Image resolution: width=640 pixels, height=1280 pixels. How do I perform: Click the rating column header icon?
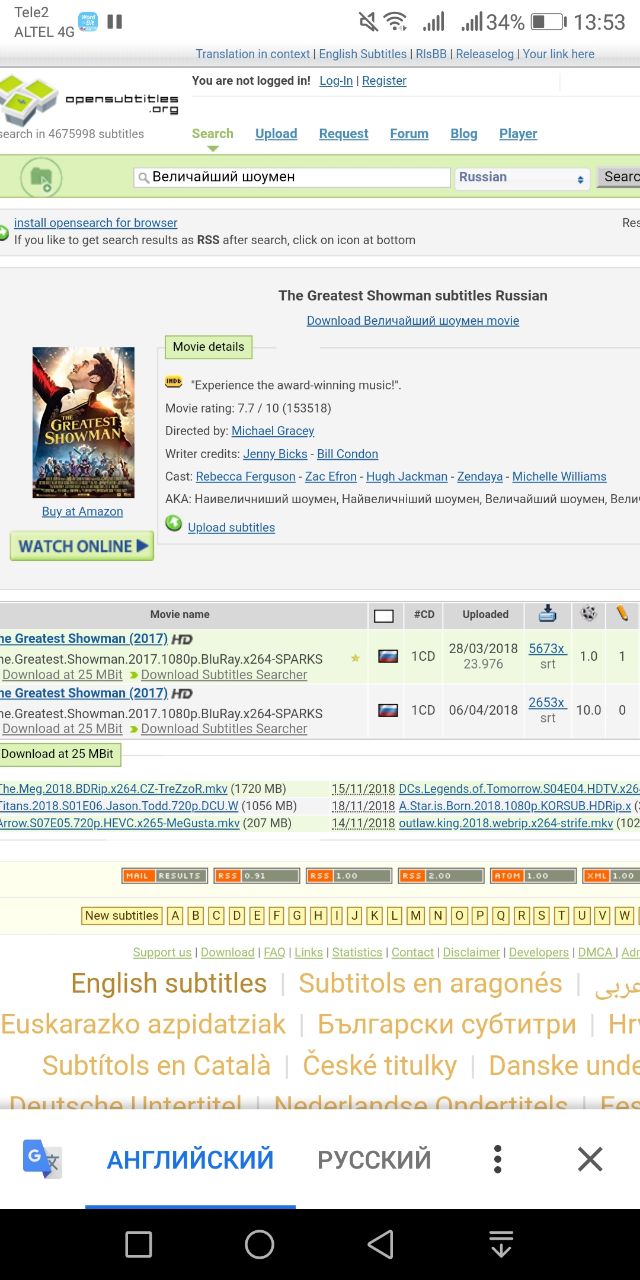[x=589, y=614]
